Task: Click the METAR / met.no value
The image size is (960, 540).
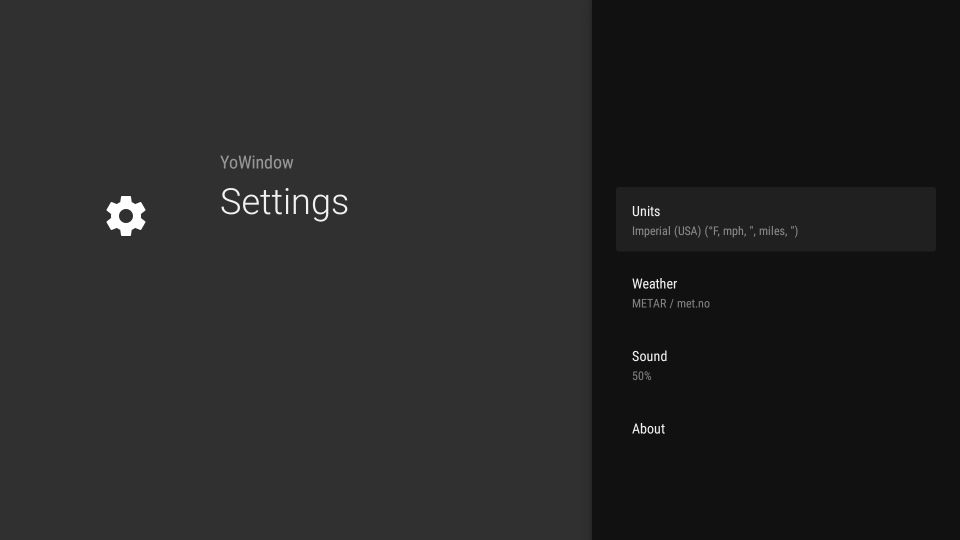Action: point(671,303)
